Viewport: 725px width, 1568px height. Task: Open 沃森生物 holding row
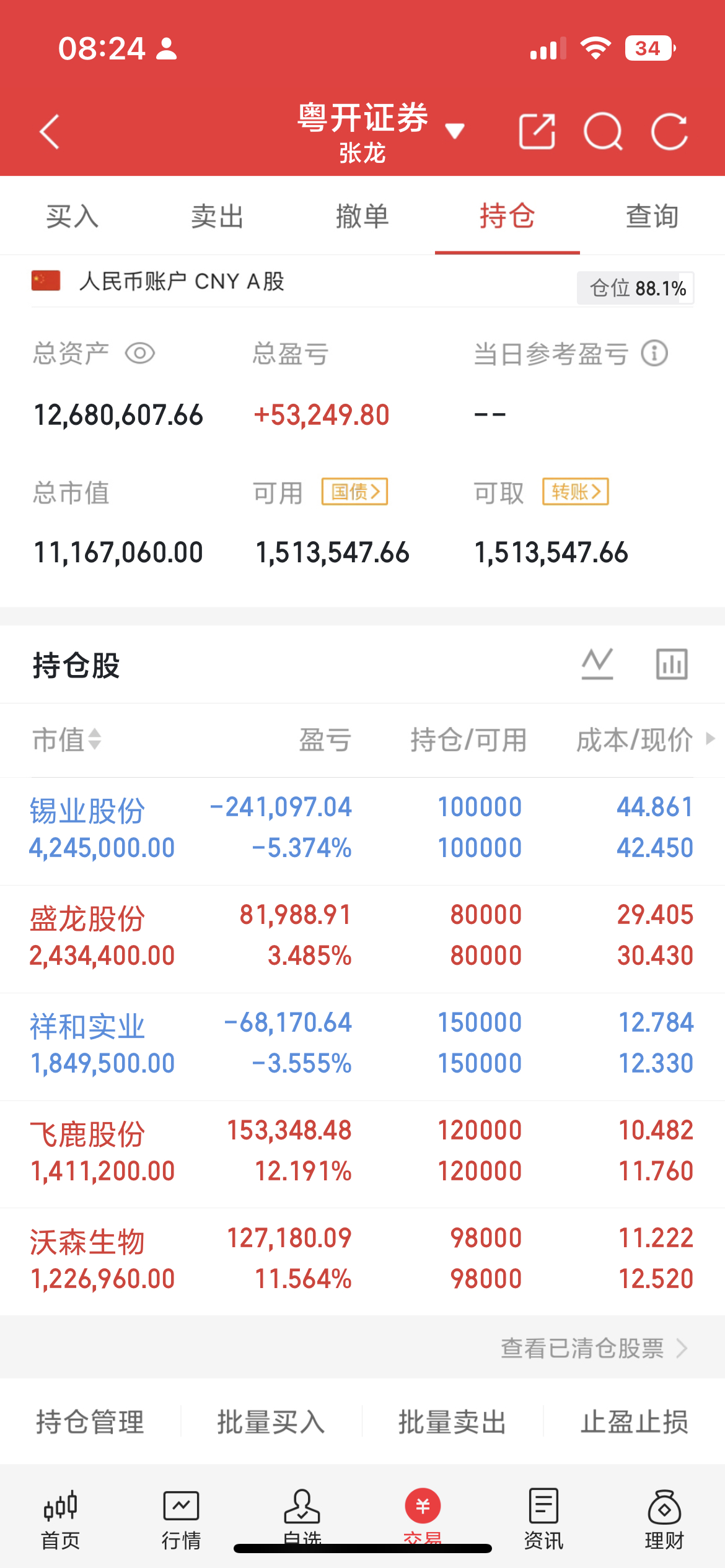coord(362,1262)
